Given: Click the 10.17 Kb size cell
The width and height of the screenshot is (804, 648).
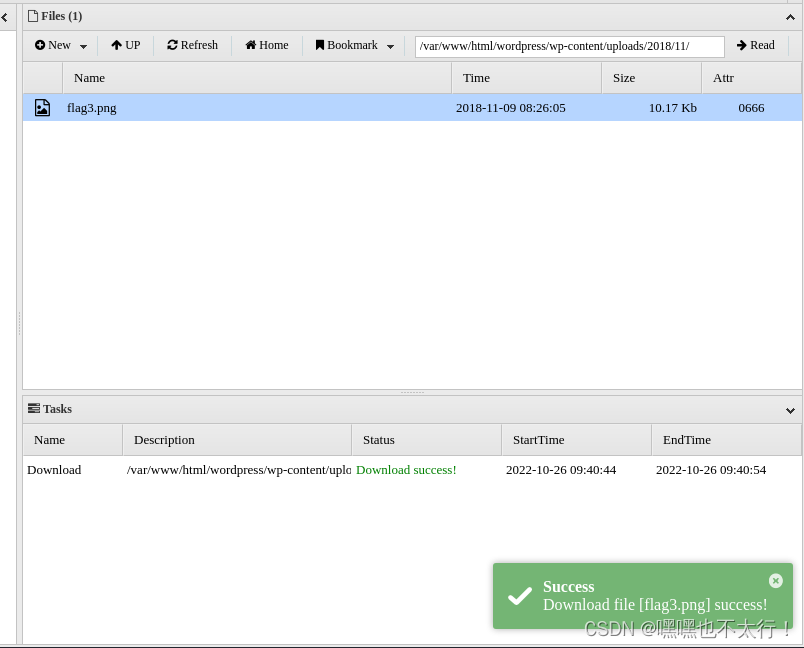Looking at the screenshot, I should 673,108.
